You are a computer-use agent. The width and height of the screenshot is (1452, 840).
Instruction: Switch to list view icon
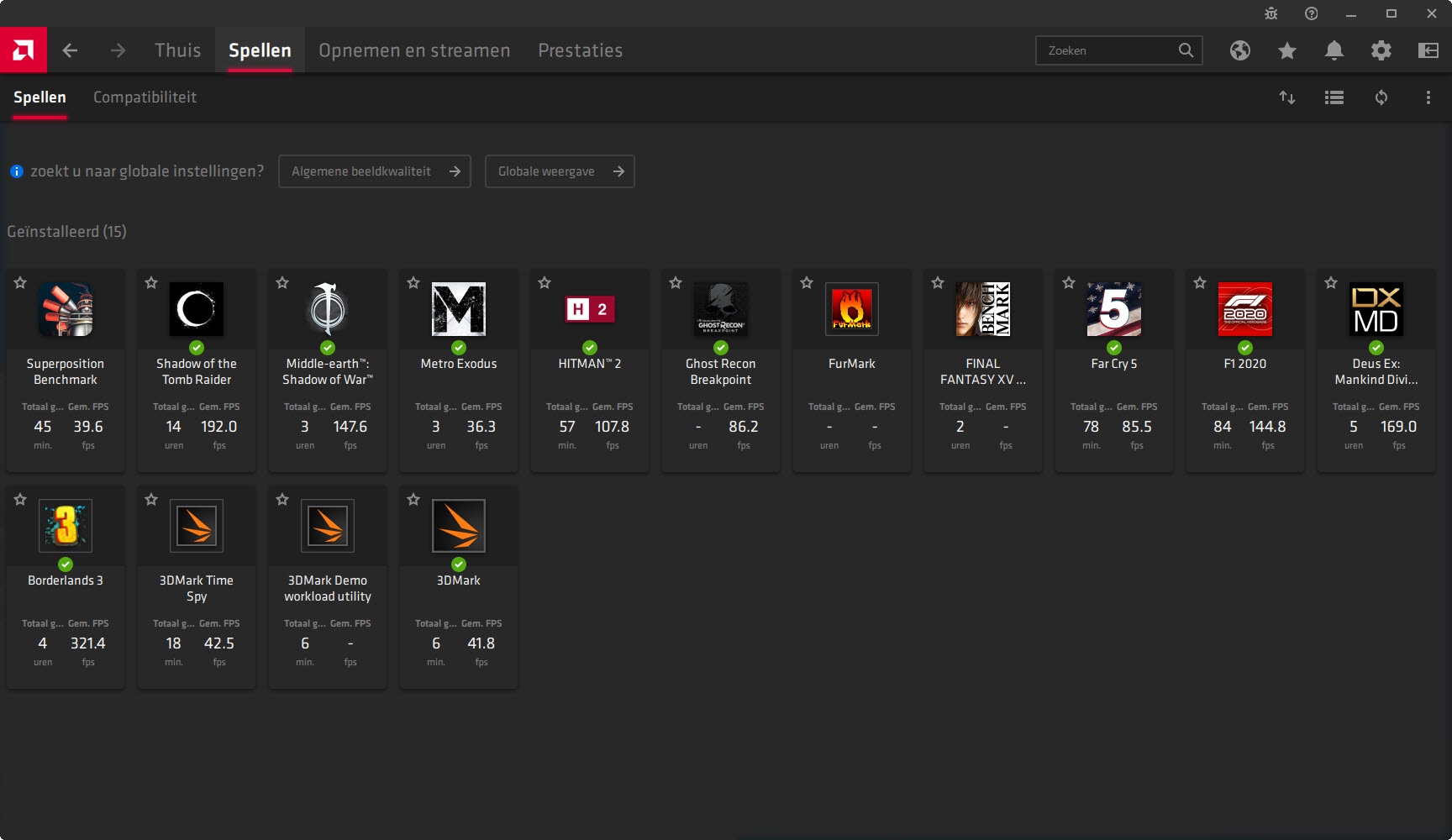pos(1334,97)
